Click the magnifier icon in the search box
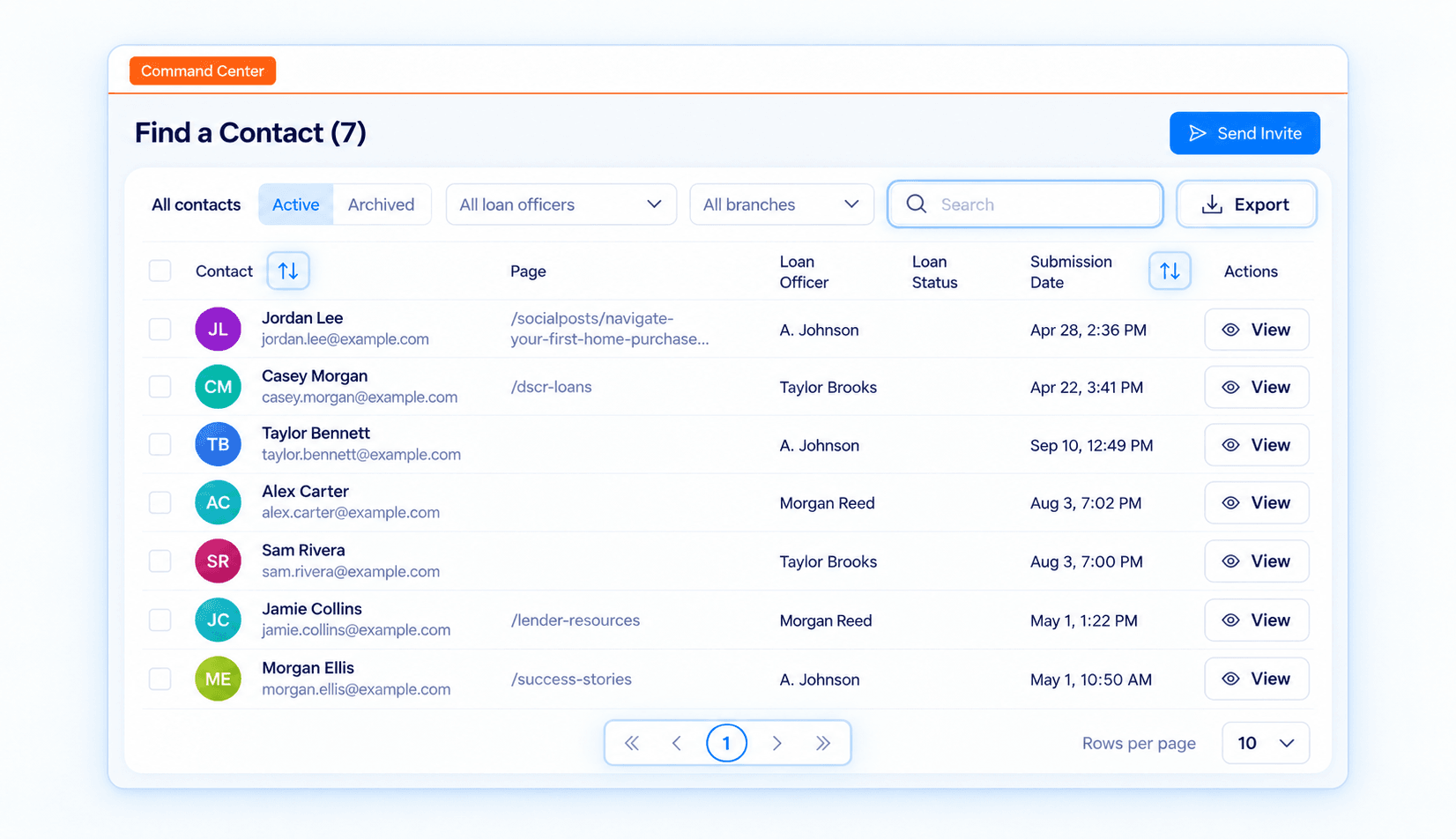 click(x=917, y=204)
